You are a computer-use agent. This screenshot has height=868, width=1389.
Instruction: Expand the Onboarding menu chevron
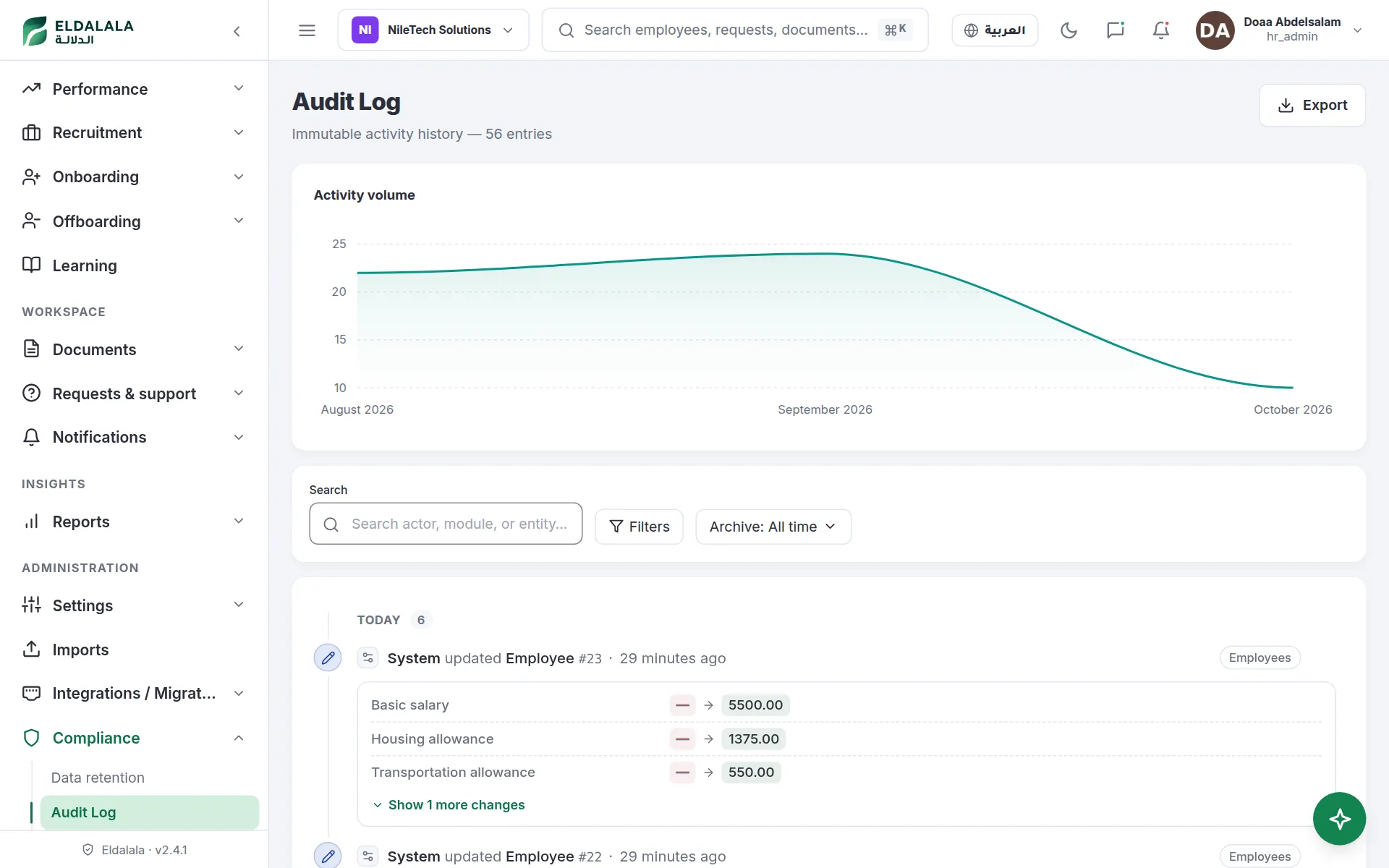coord(239,176)
